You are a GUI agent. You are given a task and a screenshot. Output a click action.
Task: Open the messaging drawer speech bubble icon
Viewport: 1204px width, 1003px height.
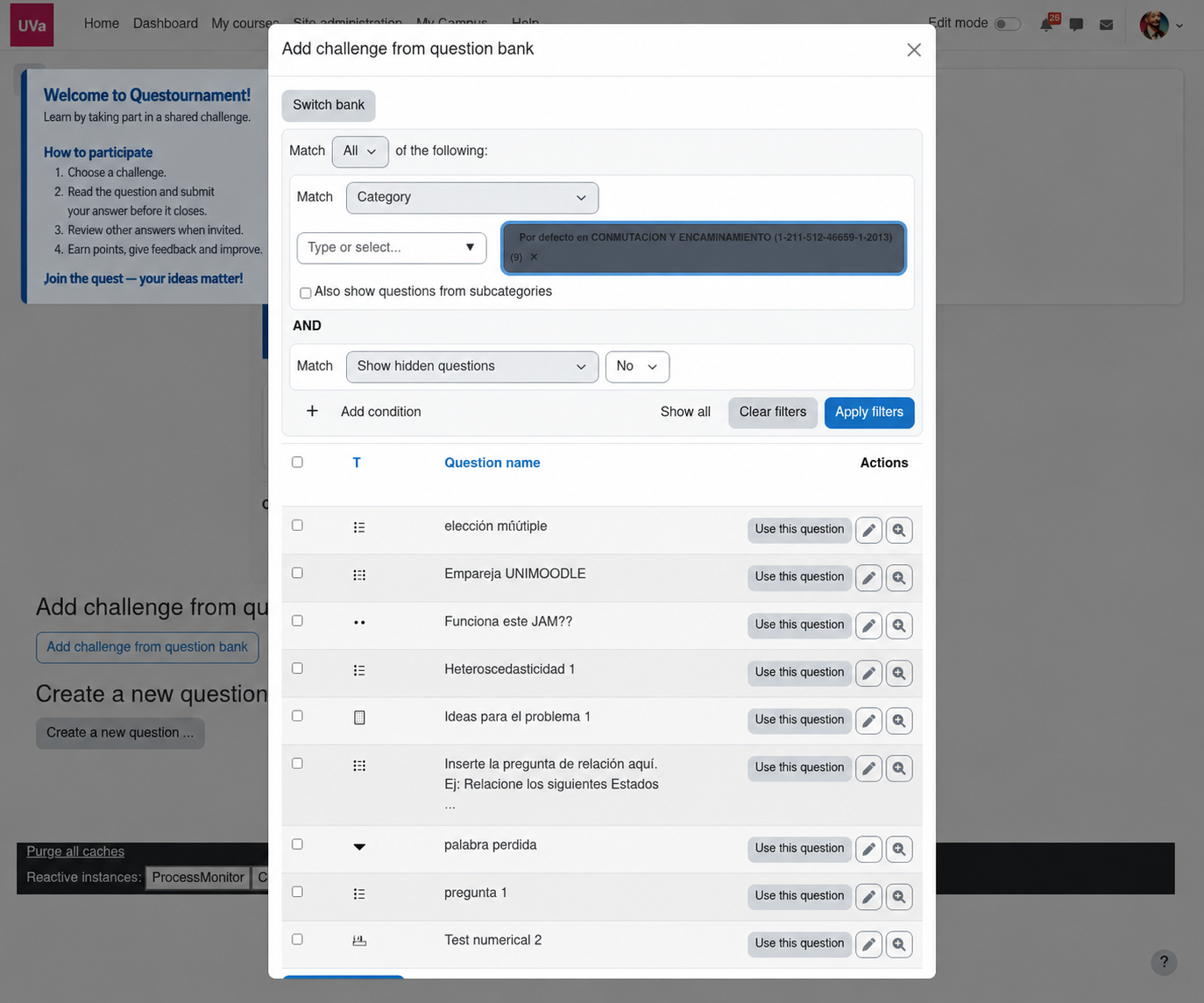(1076, 25)
